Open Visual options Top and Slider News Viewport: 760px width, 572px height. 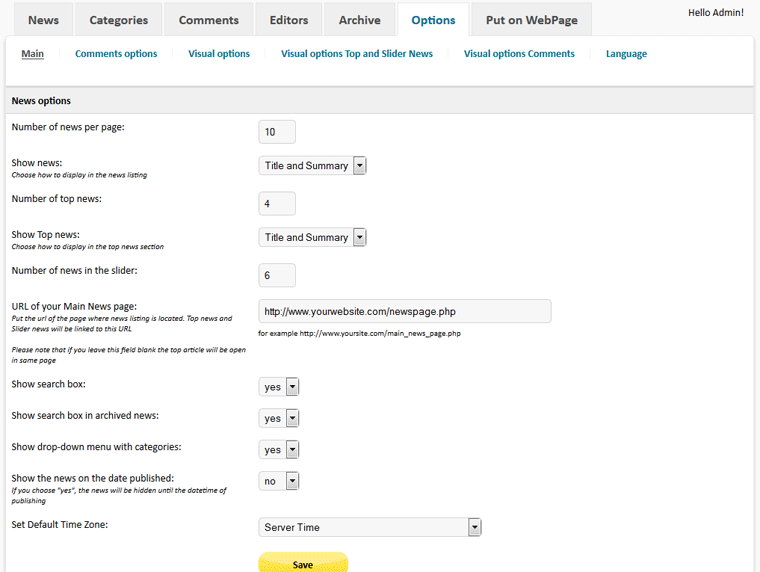pos(357,54)
